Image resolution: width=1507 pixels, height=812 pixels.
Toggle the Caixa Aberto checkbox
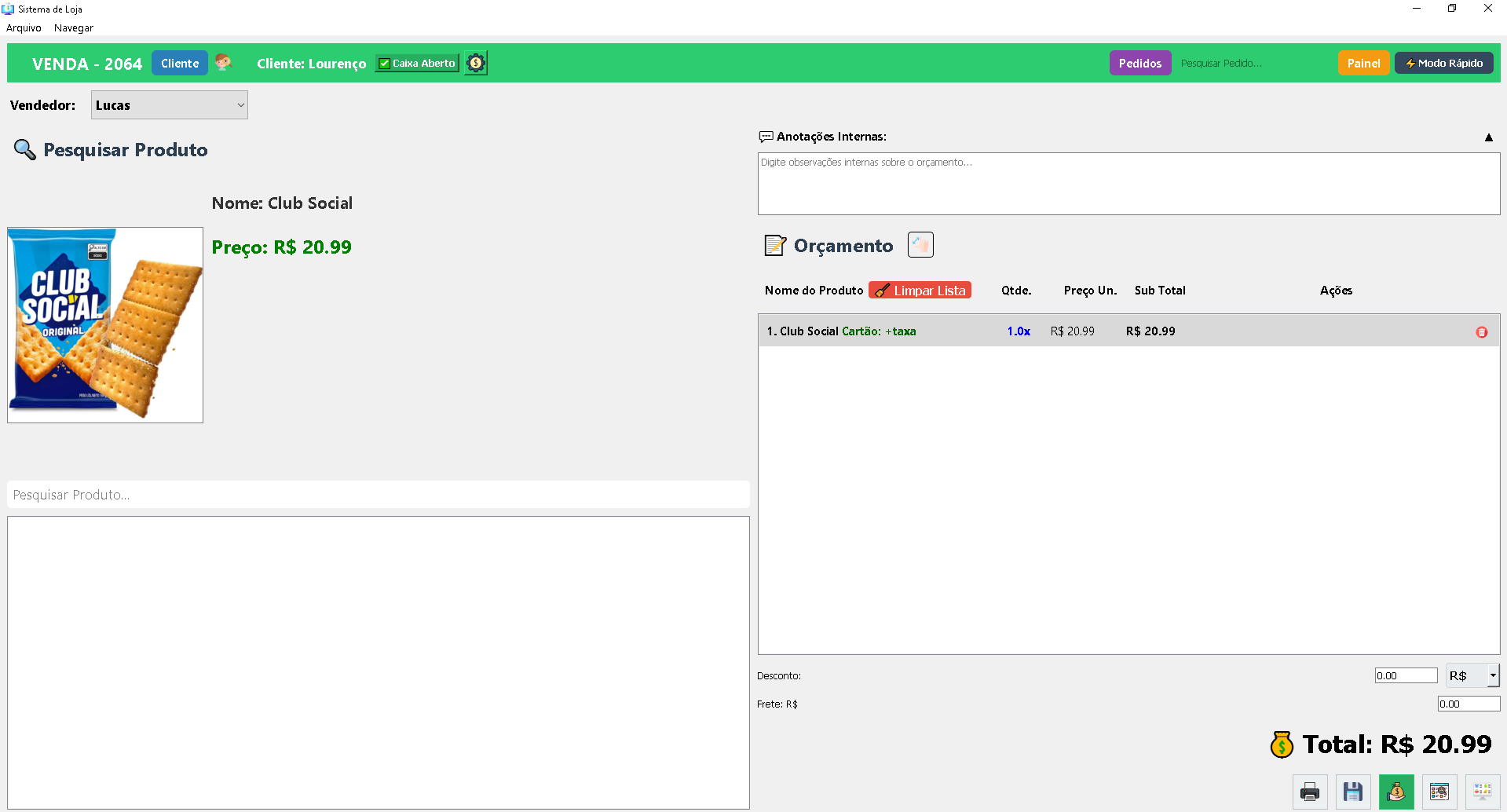[385, 64]
